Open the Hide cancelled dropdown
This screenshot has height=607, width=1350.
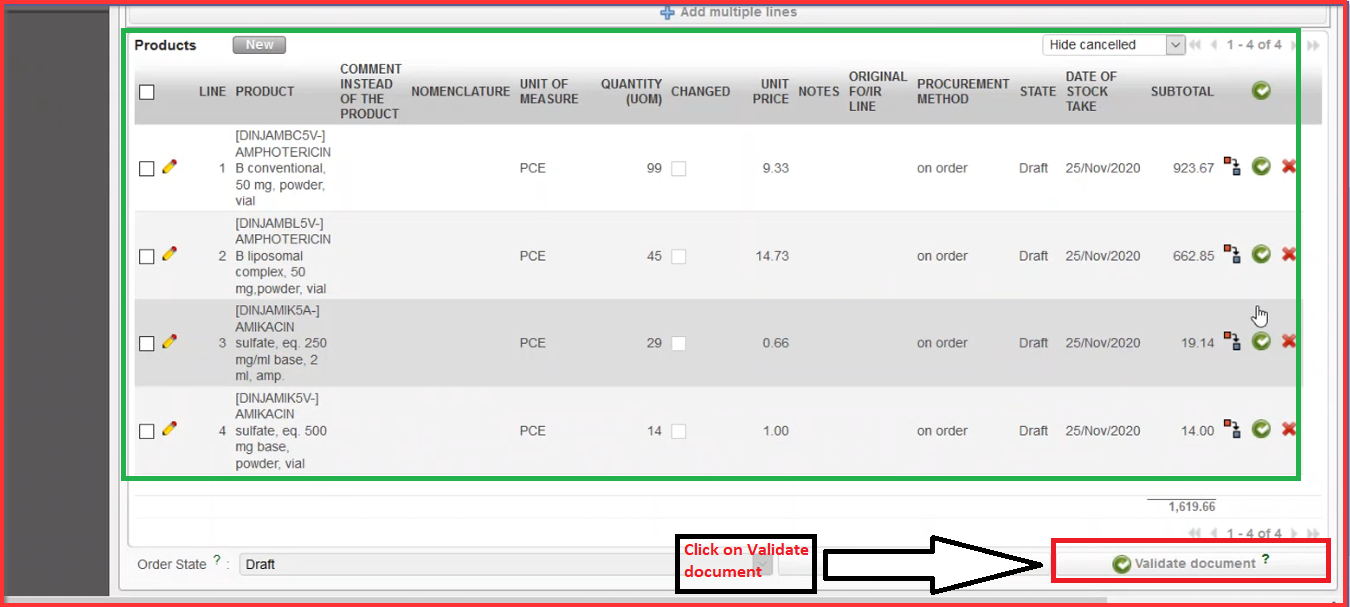[1113, 45]
